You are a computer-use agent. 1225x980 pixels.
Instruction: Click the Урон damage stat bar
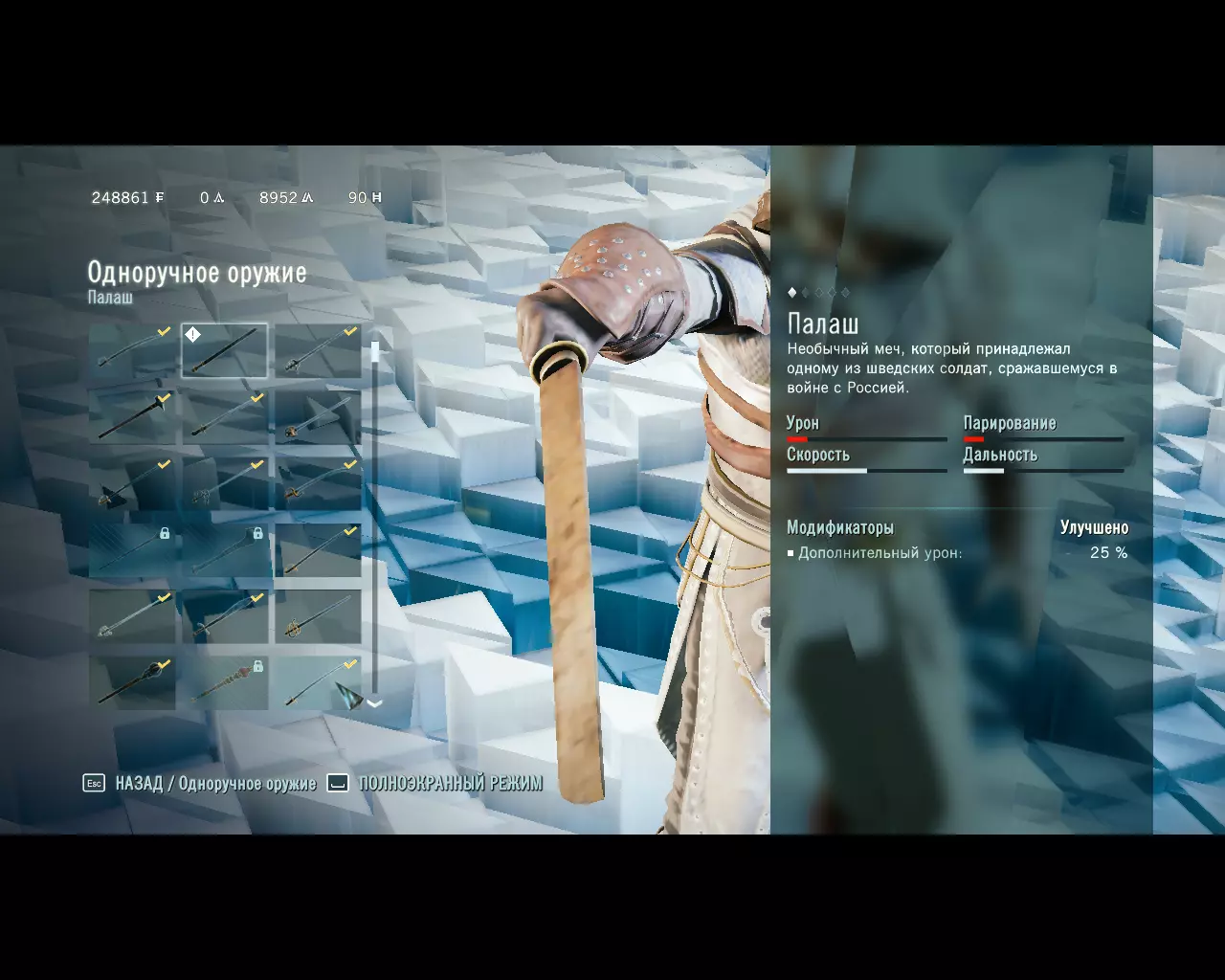(x=867, y=439)
